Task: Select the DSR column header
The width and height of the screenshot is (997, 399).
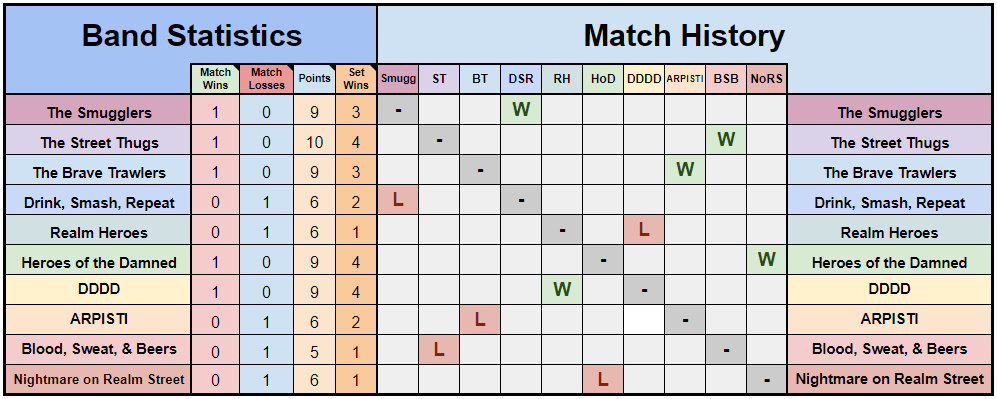Action: [521, 79]
